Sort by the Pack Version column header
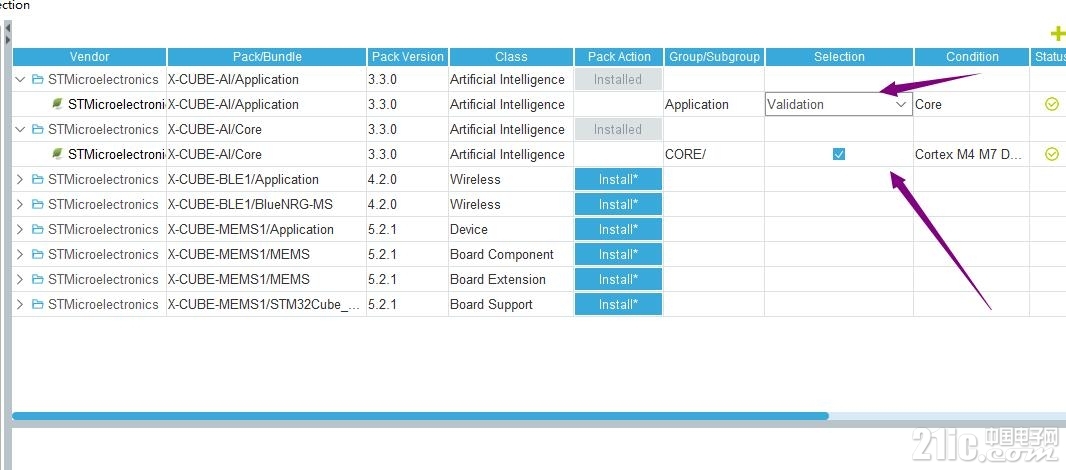The image size is (1066, 470). click(407, 57)
